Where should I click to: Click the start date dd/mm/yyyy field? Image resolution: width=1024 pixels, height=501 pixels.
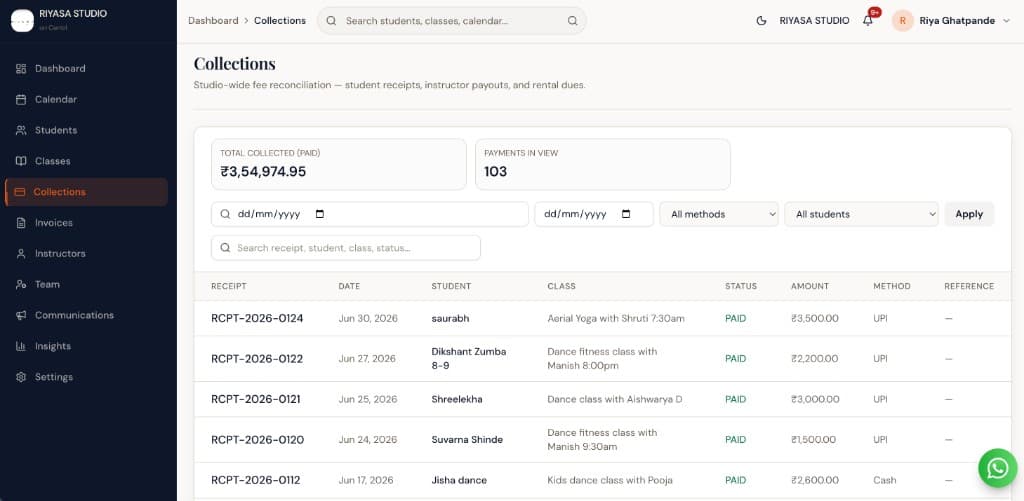tap(370, 214)
